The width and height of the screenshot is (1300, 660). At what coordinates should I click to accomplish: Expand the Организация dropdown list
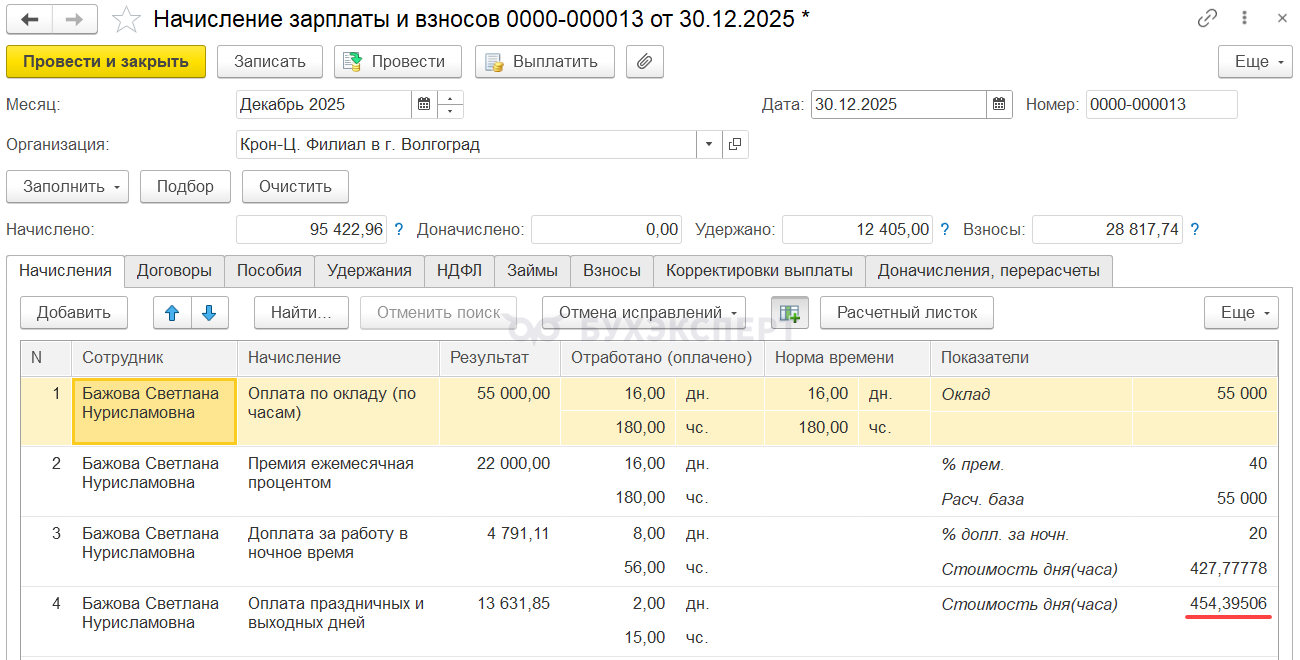[709, 145]
